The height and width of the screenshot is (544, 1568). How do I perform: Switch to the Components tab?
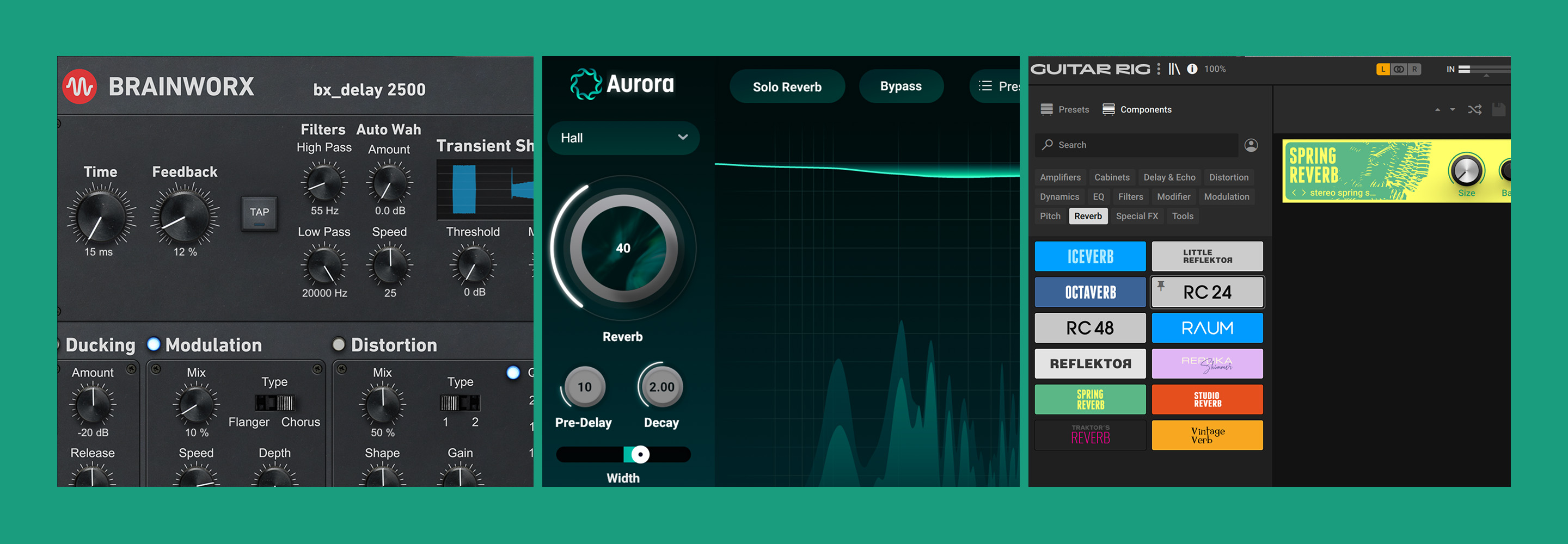pyautogui.click(x=1136, y=109)
